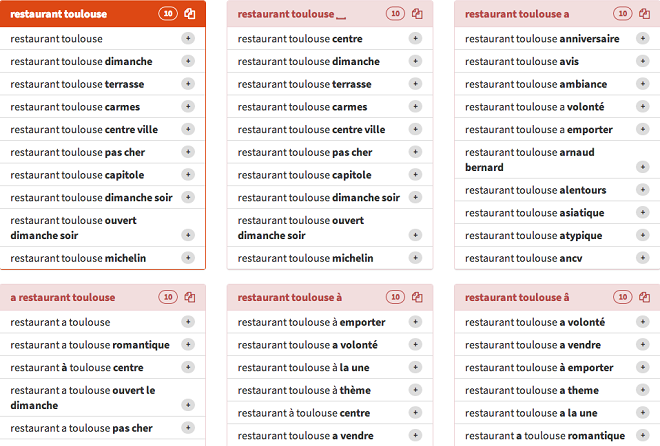Add 'restaurant toulouse avis' via plus icon

tap(643, 61)
